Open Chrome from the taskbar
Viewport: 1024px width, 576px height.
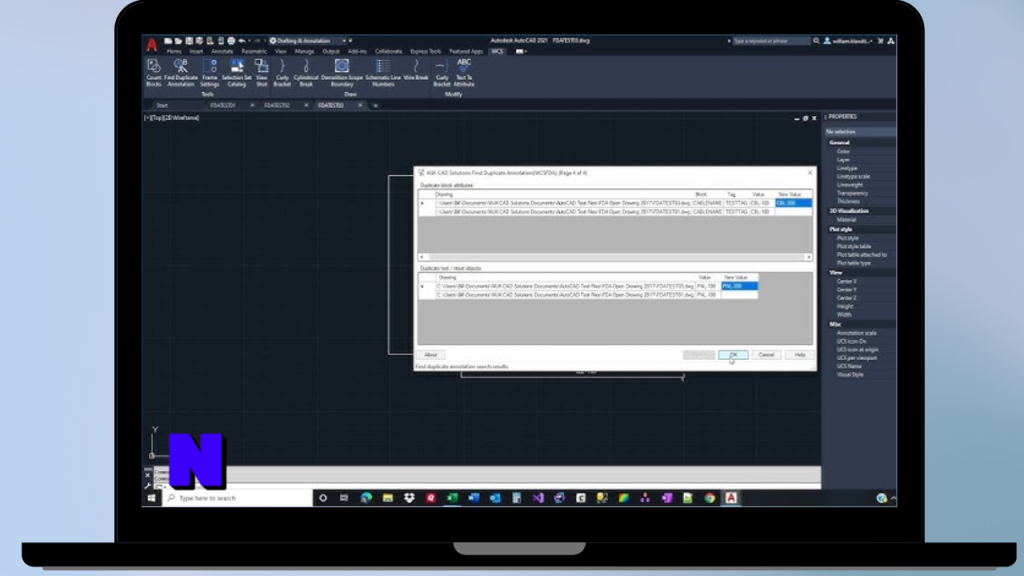click(x=710, y=498)
